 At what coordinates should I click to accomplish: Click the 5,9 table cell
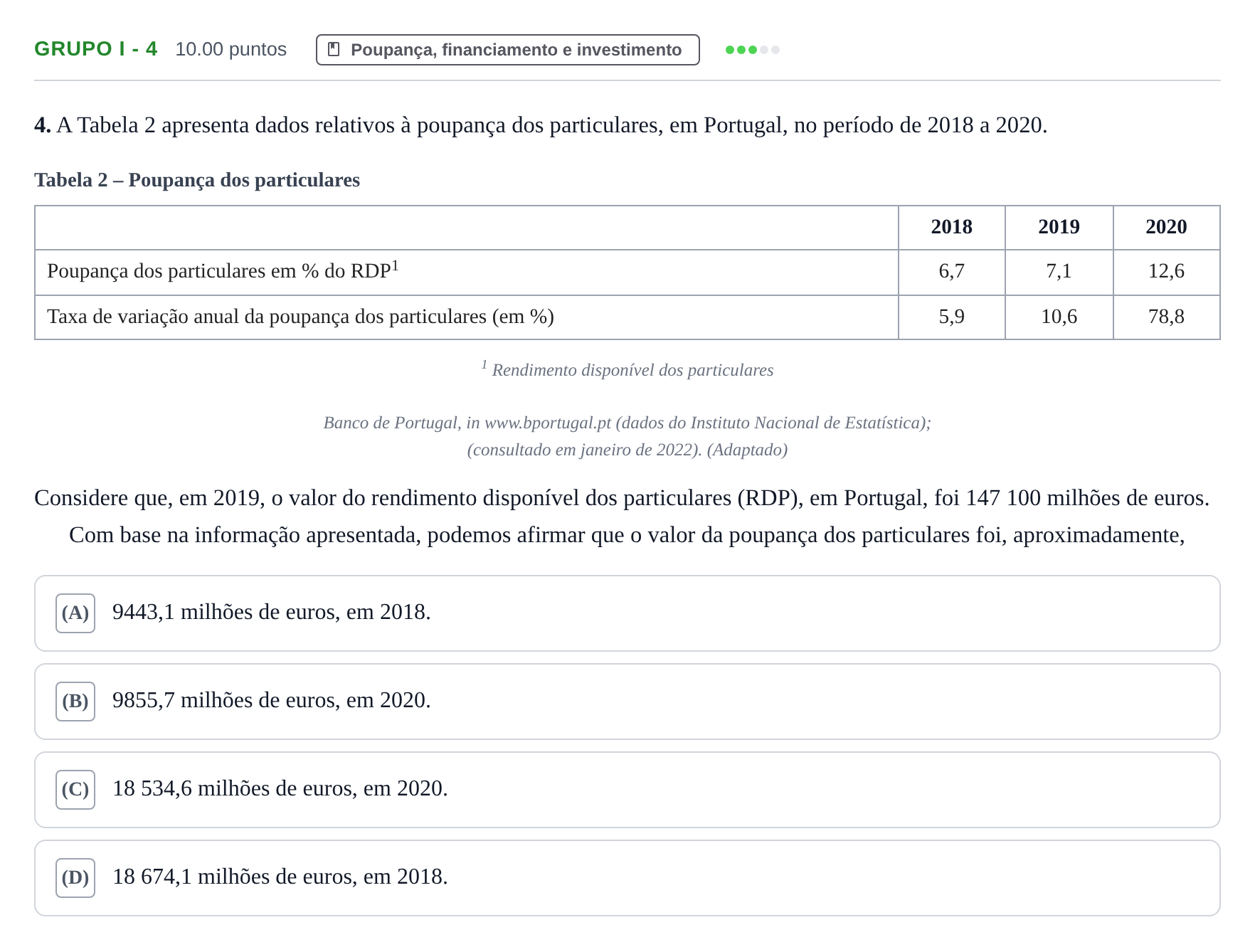pyautogui.click(x=951, y=317)
